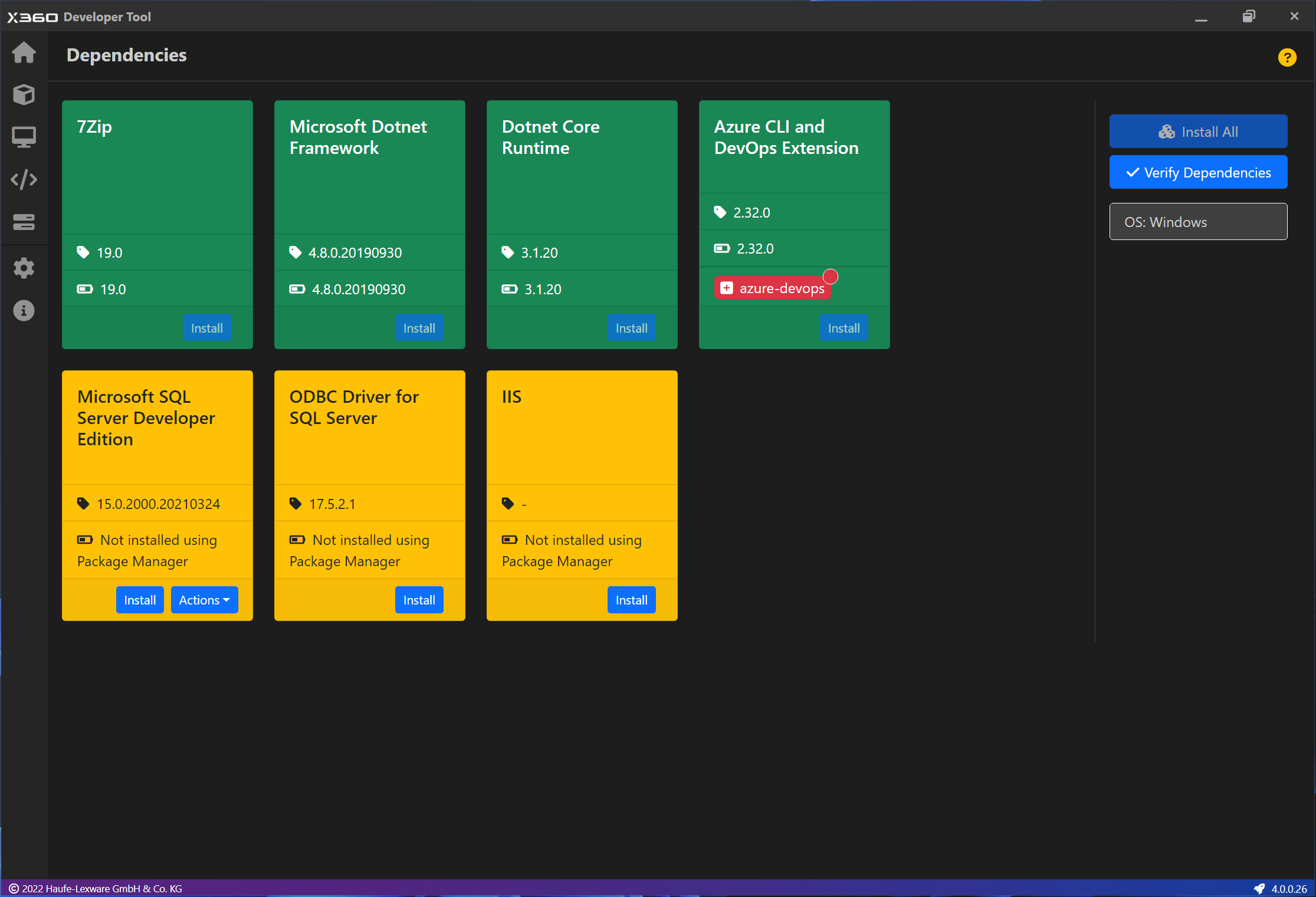Click tag icon next to 4.8.0.20190930
Screen dimensions: 1316x897
296,252
